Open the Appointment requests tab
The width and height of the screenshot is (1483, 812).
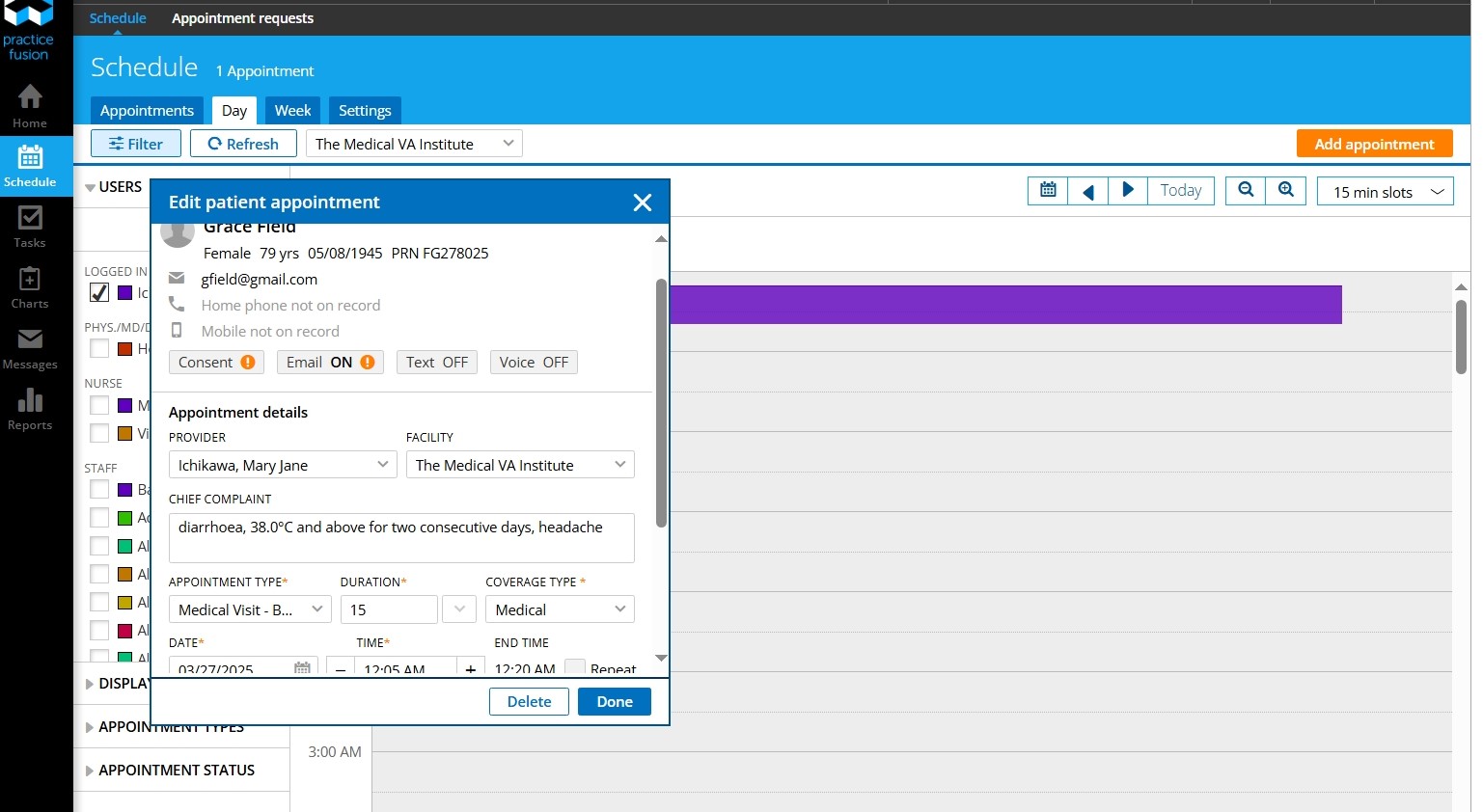pyautogui.click(x=242, y=18)
